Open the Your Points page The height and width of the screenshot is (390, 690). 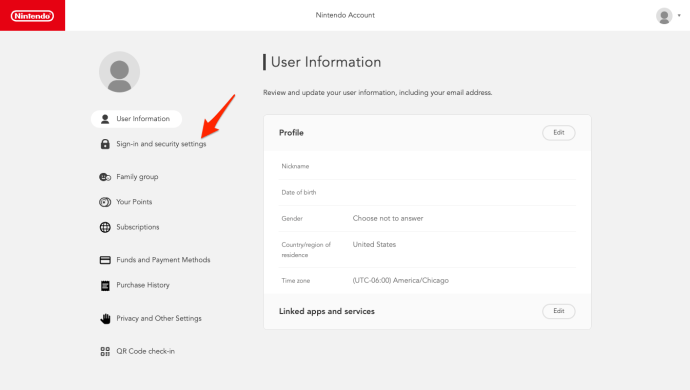coord(134,202)
